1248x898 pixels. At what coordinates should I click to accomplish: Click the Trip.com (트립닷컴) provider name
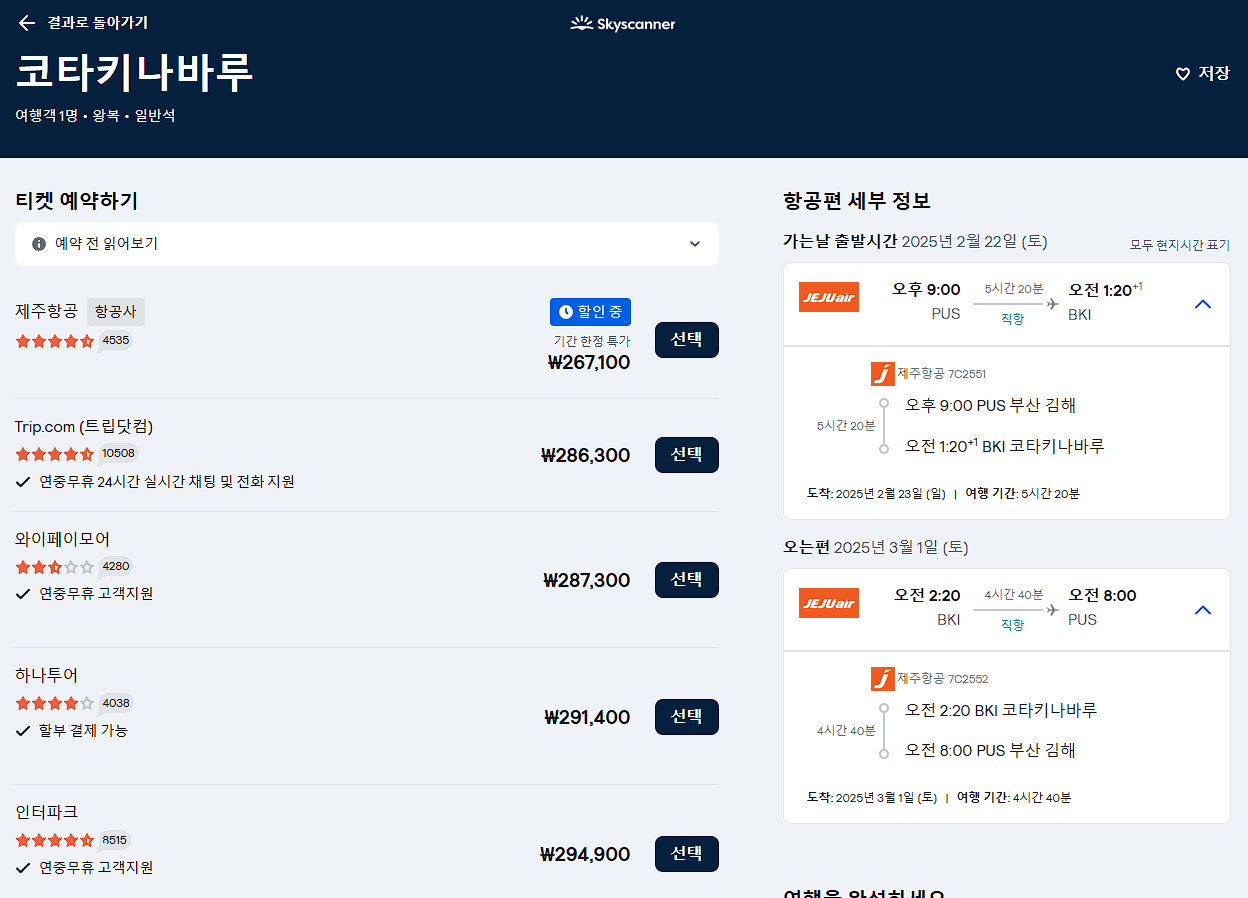84,427
